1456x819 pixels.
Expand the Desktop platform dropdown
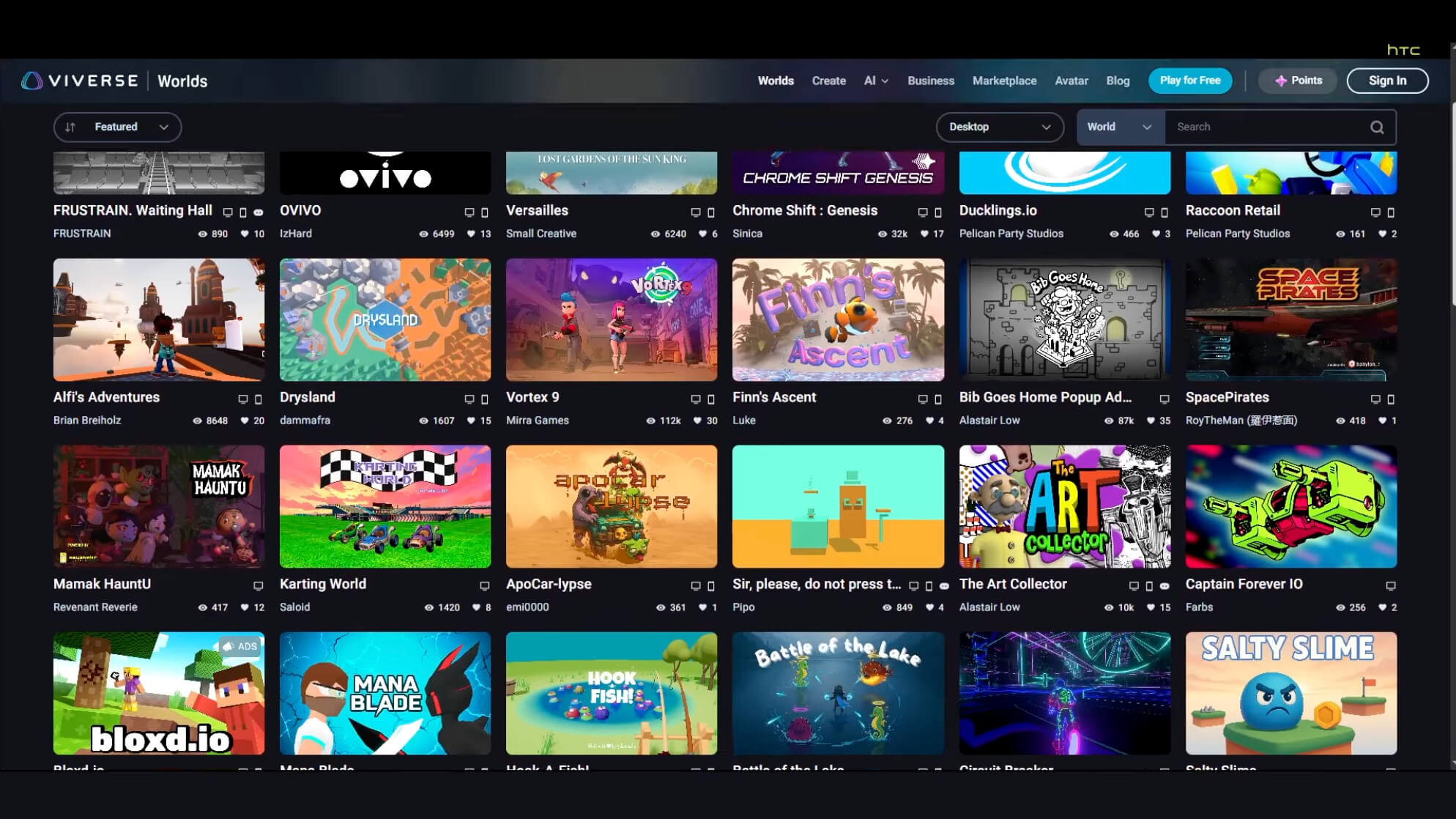tap(999, 127)
